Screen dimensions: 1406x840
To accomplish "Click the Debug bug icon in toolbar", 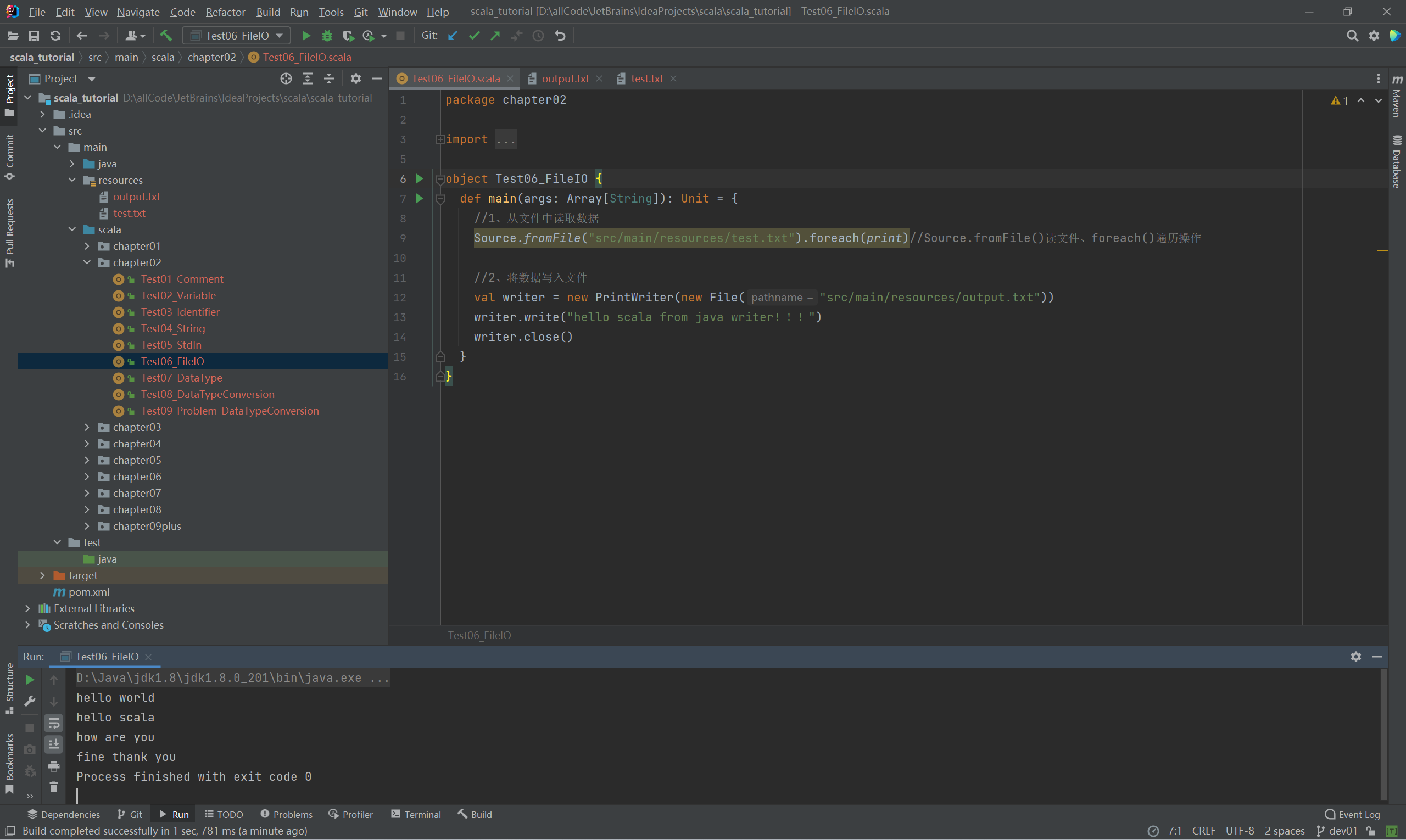I will (327, 36).
